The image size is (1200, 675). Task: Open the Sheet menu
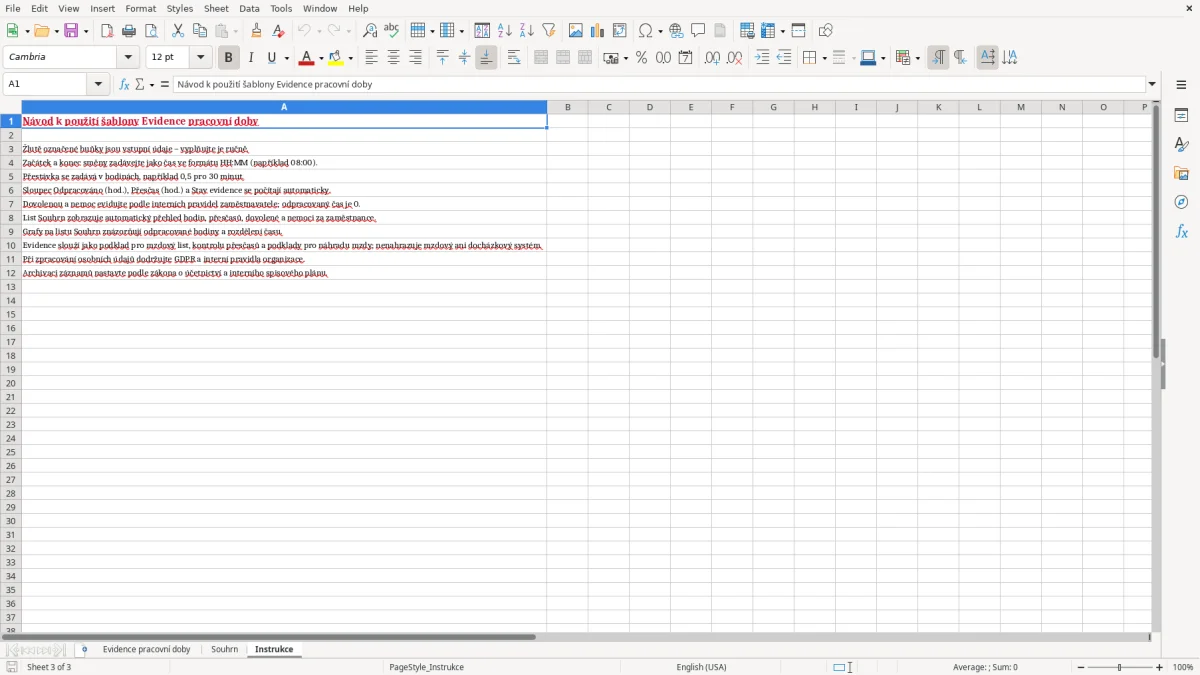(216, 8)
